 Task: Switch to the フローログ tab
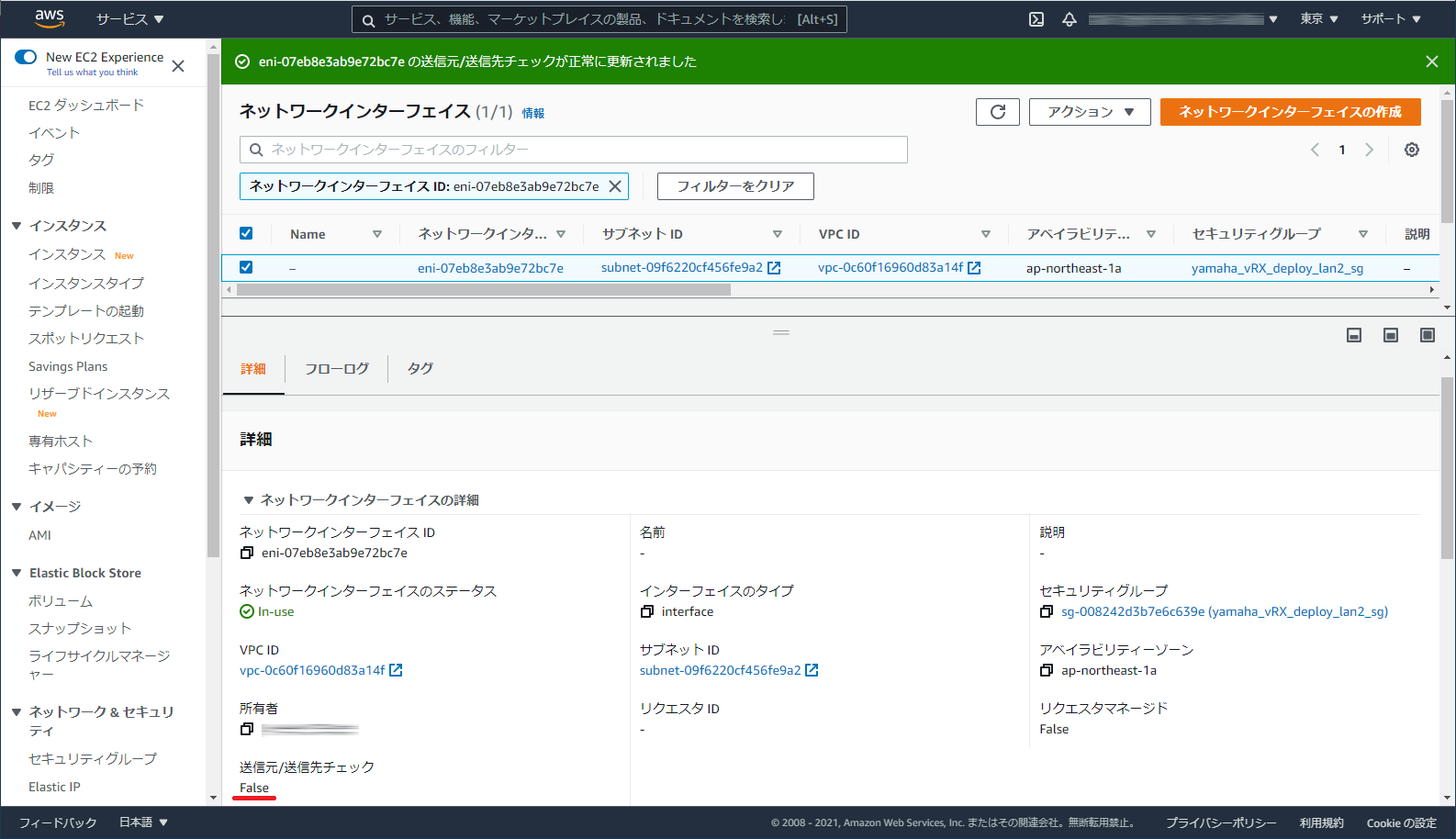tap(337, 369)
